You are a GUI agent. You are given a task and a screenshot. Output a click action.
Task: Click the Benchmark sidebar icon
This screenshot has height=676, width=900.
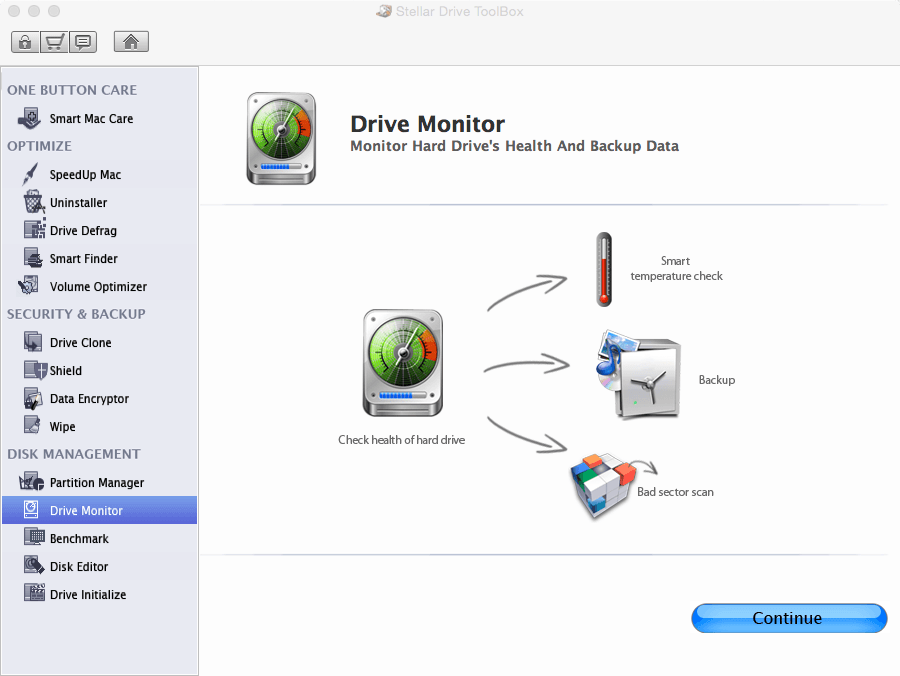tap(34, 537)
